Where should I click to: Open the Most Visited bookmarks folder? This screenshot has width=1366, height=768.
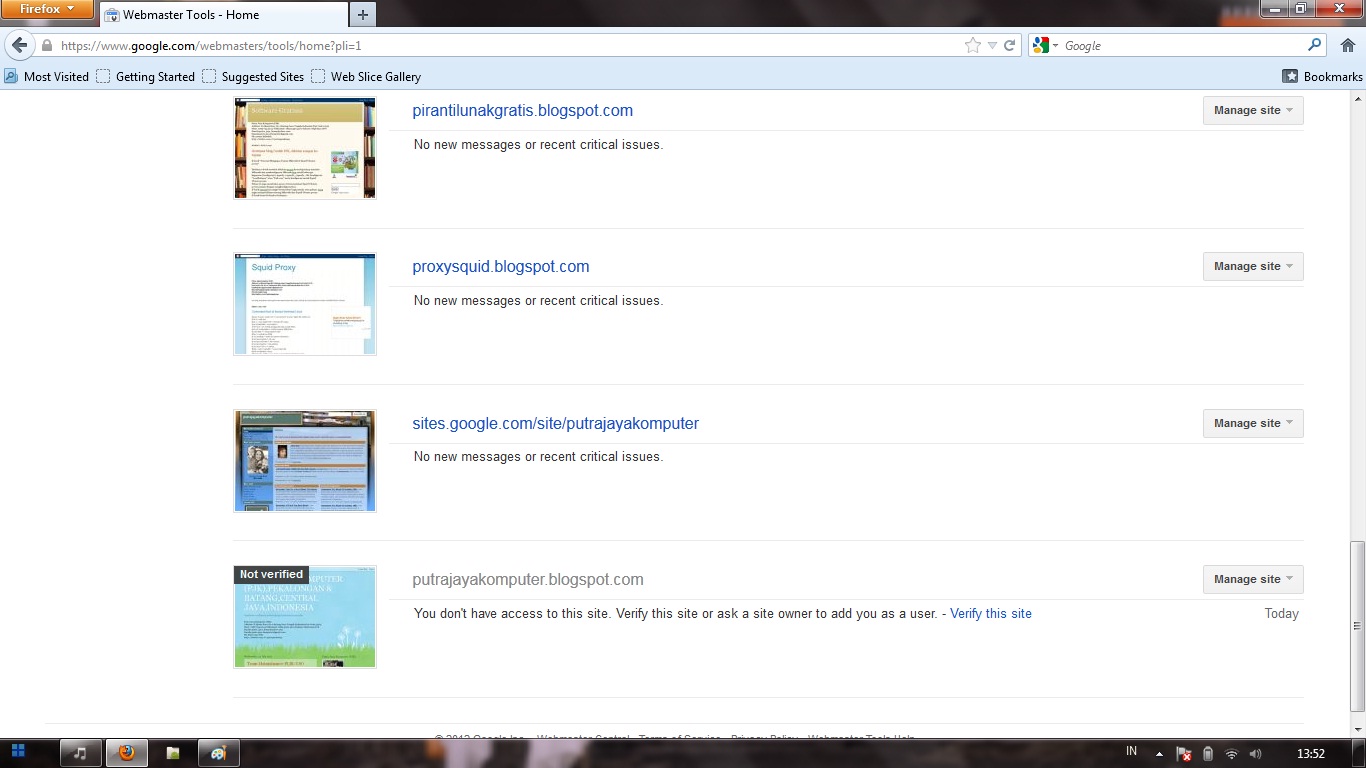pos(47,76)
